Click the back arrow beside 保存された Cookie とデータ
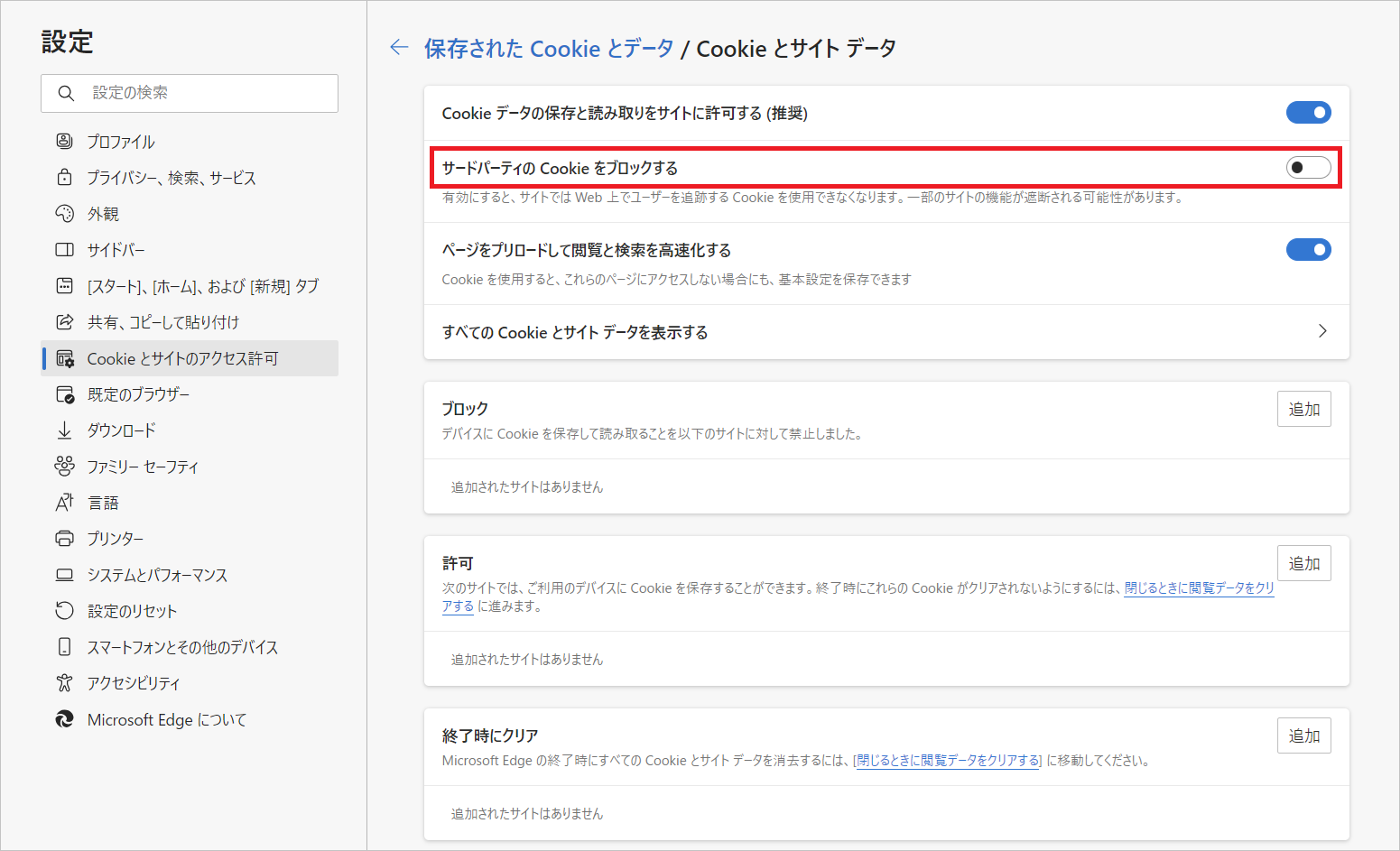This screenshot has height=851, width=1400. 399,48
